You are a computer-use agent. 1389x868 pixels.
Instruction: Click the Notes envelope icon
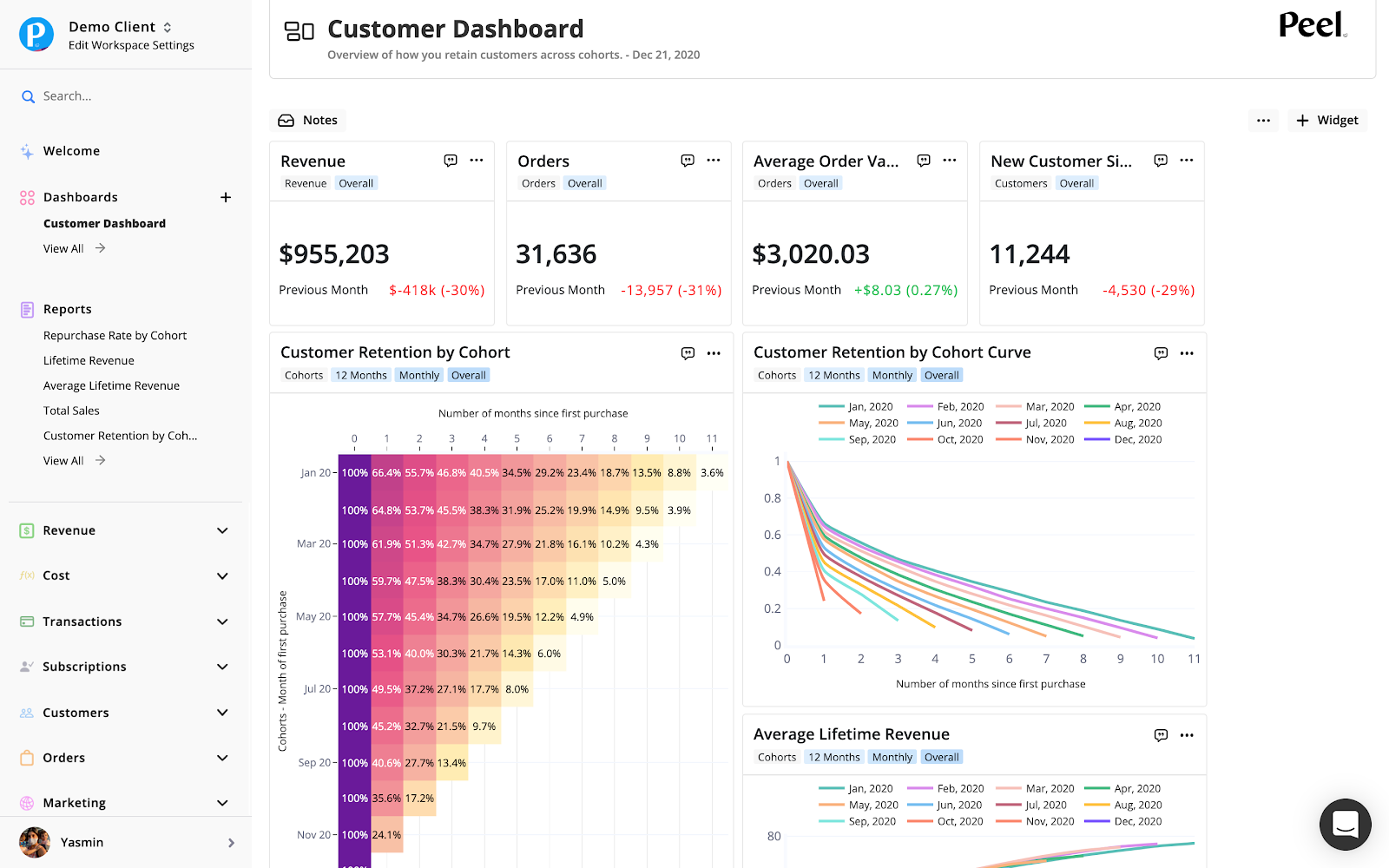click(x=286, y=120)
